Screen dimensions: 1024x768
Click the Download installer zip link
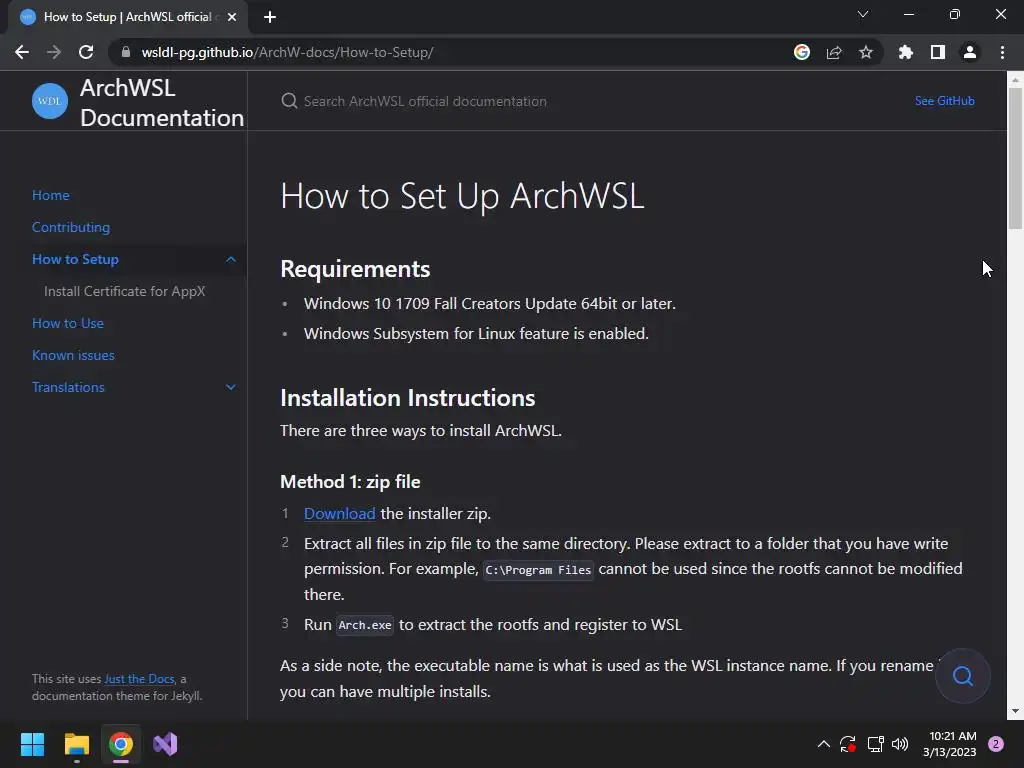340,514
